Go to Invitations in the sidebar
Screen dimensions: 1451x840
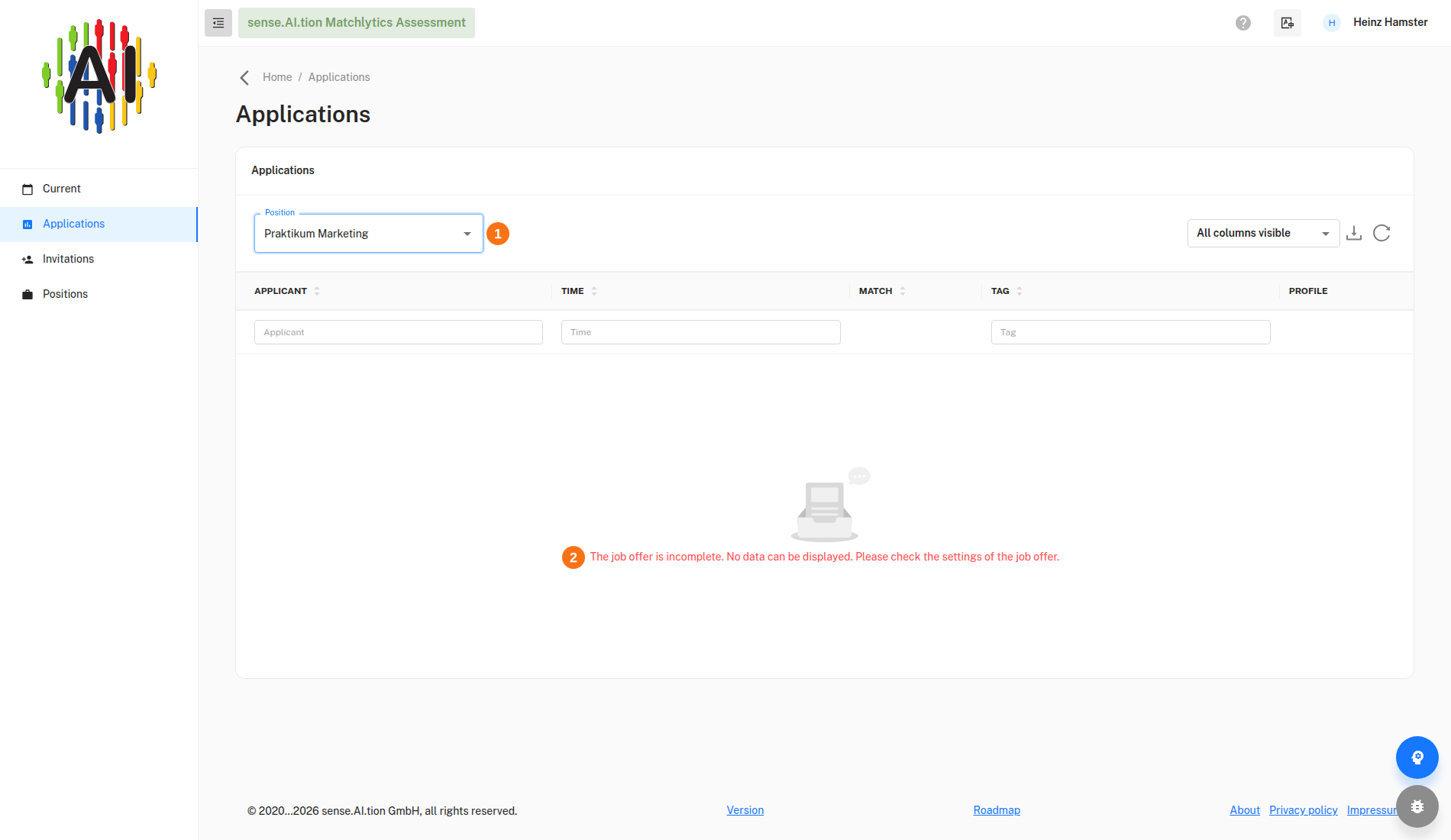(99, 259)
